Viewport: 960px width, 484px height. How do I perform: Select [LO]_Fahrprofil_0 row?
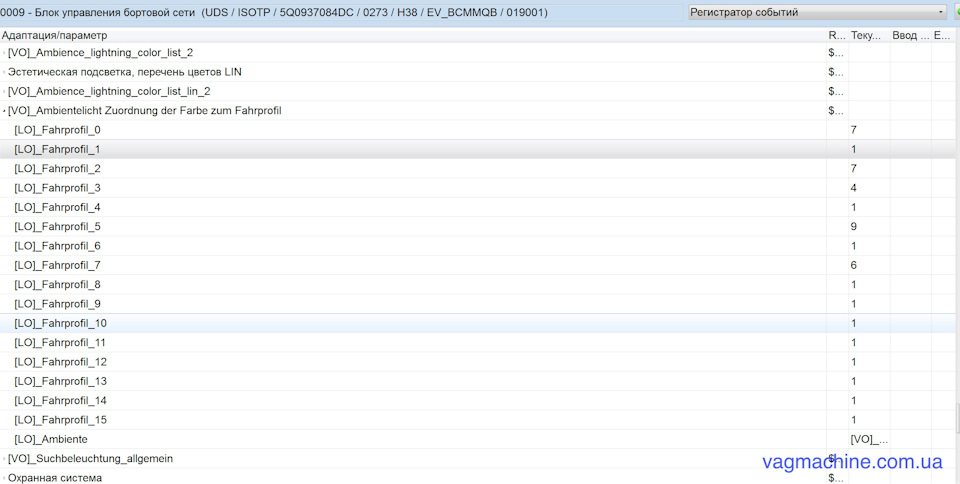(478, 130)
